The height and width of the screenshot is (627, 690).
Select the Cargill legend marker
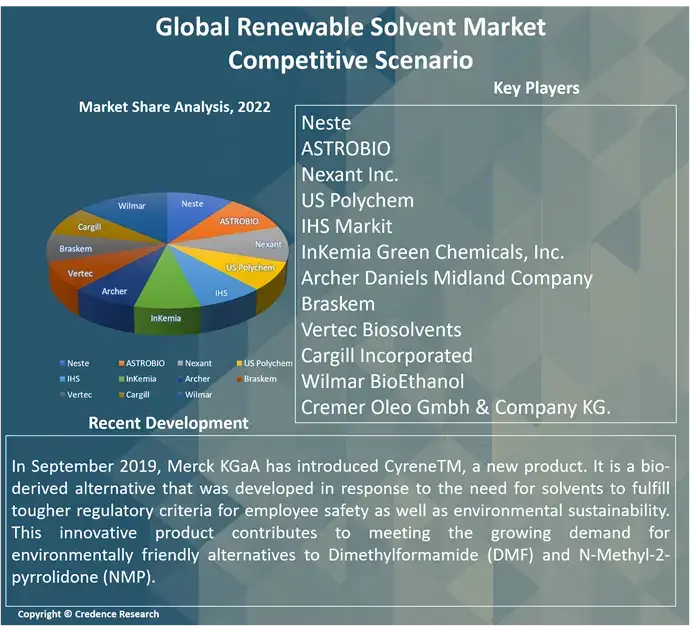[120, 395]
